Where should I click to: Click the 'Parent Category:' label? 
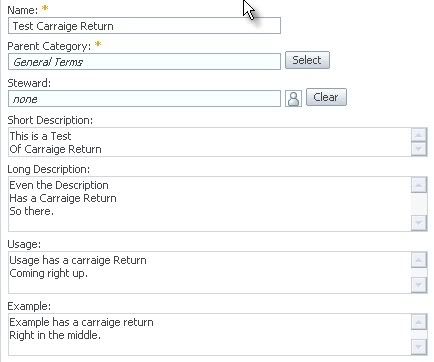49,46
